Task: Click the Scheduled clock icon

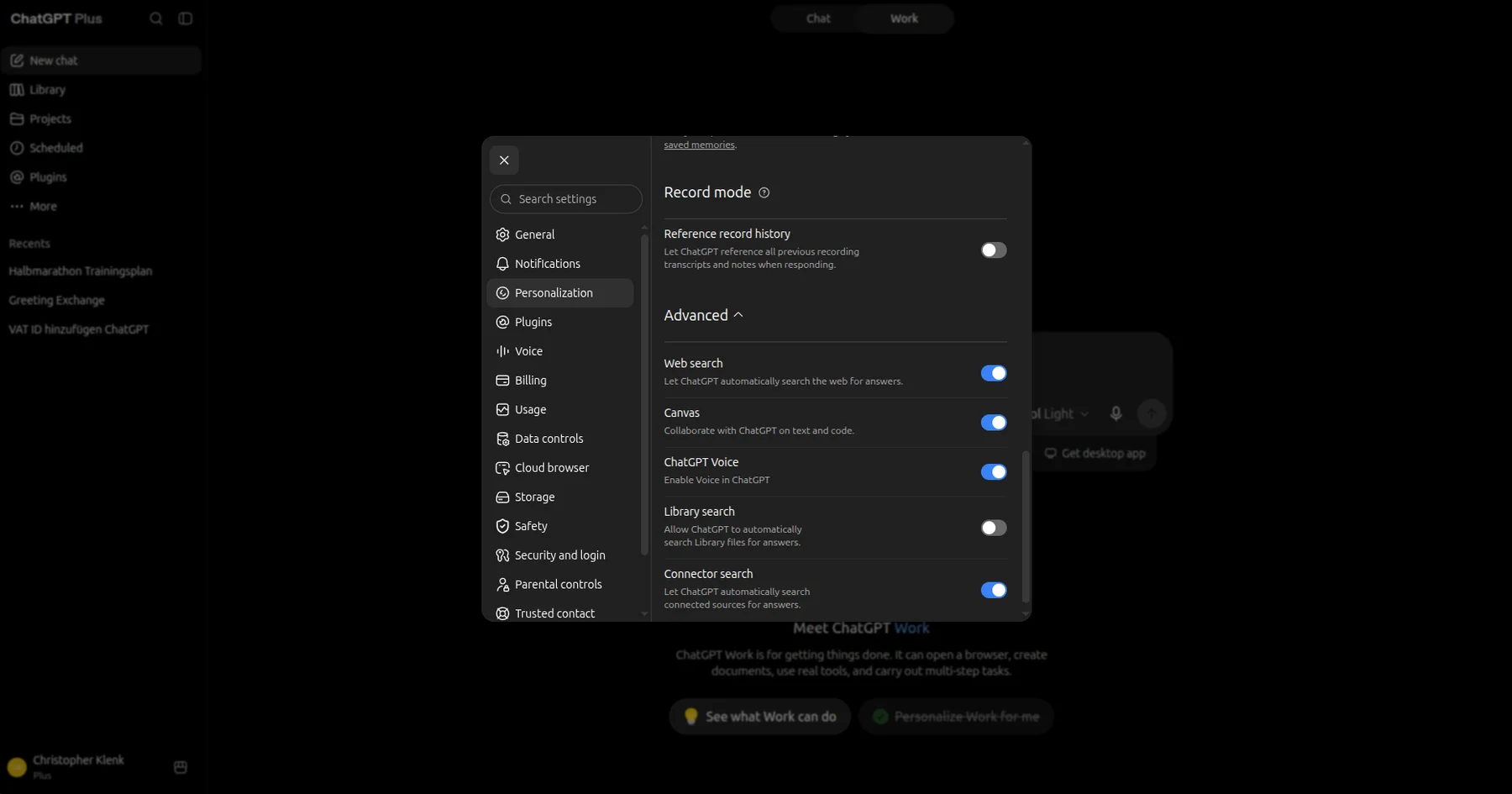Action: pos(17,148)
